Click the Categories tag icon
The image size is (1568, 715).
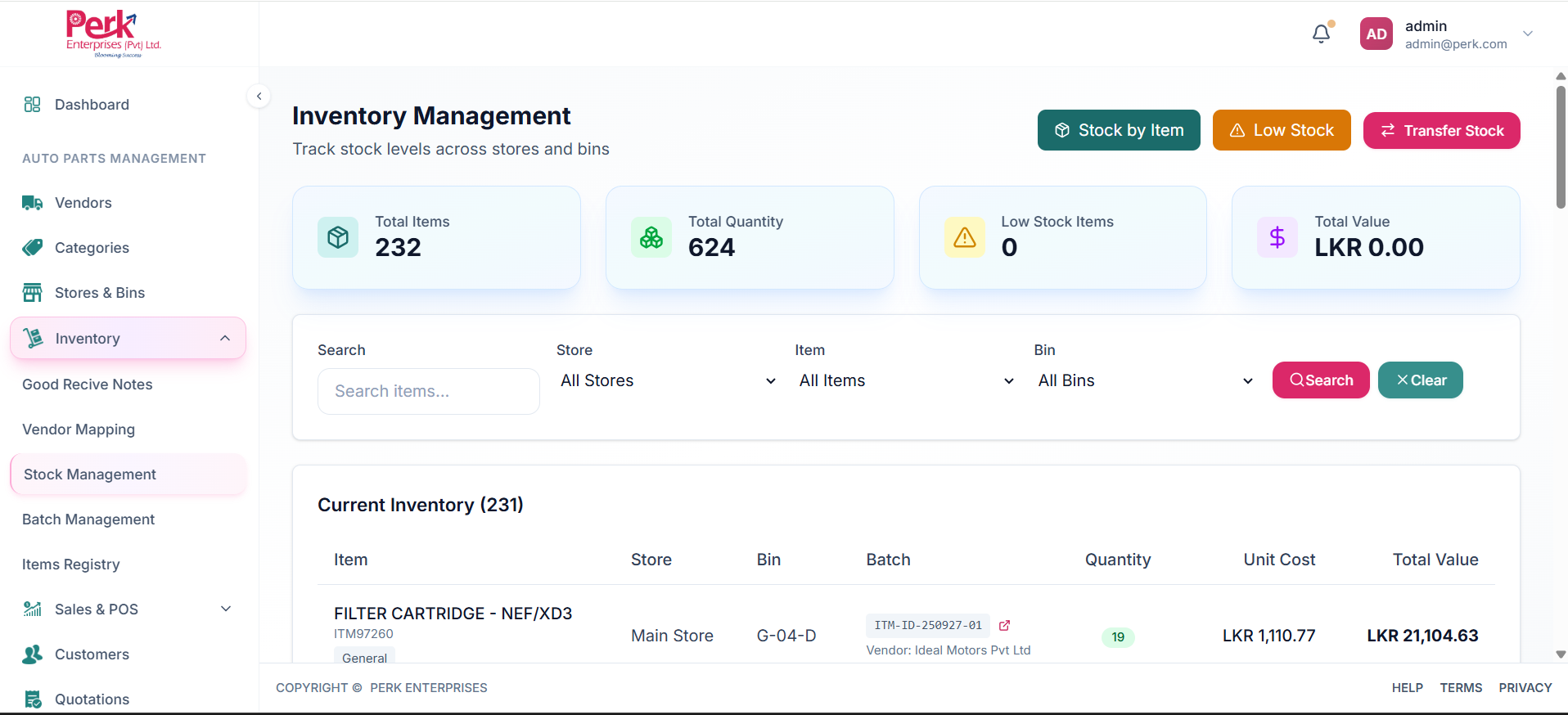click(32, 248)
